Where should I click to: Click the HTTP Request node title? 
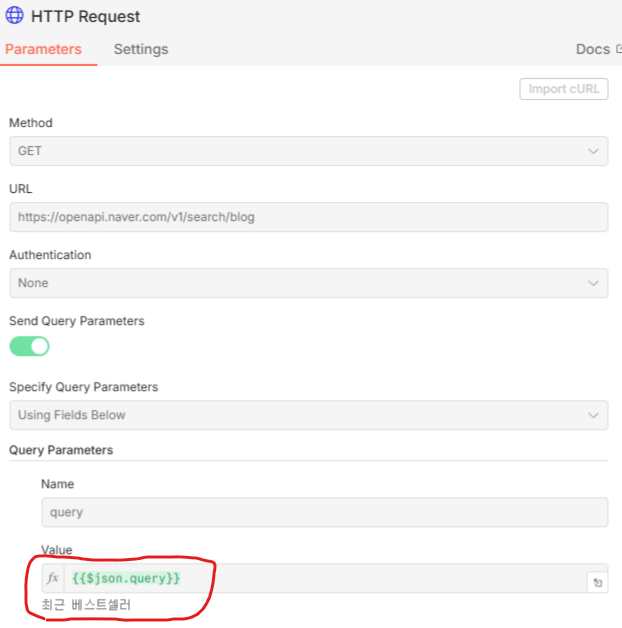point(88,16)
